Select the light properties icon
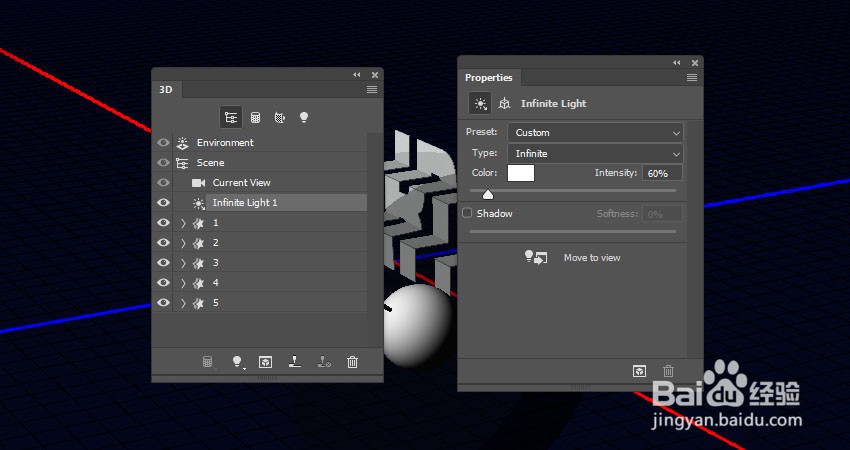Image resolution: width=850 pixels, height=450 pixels. 480,104
